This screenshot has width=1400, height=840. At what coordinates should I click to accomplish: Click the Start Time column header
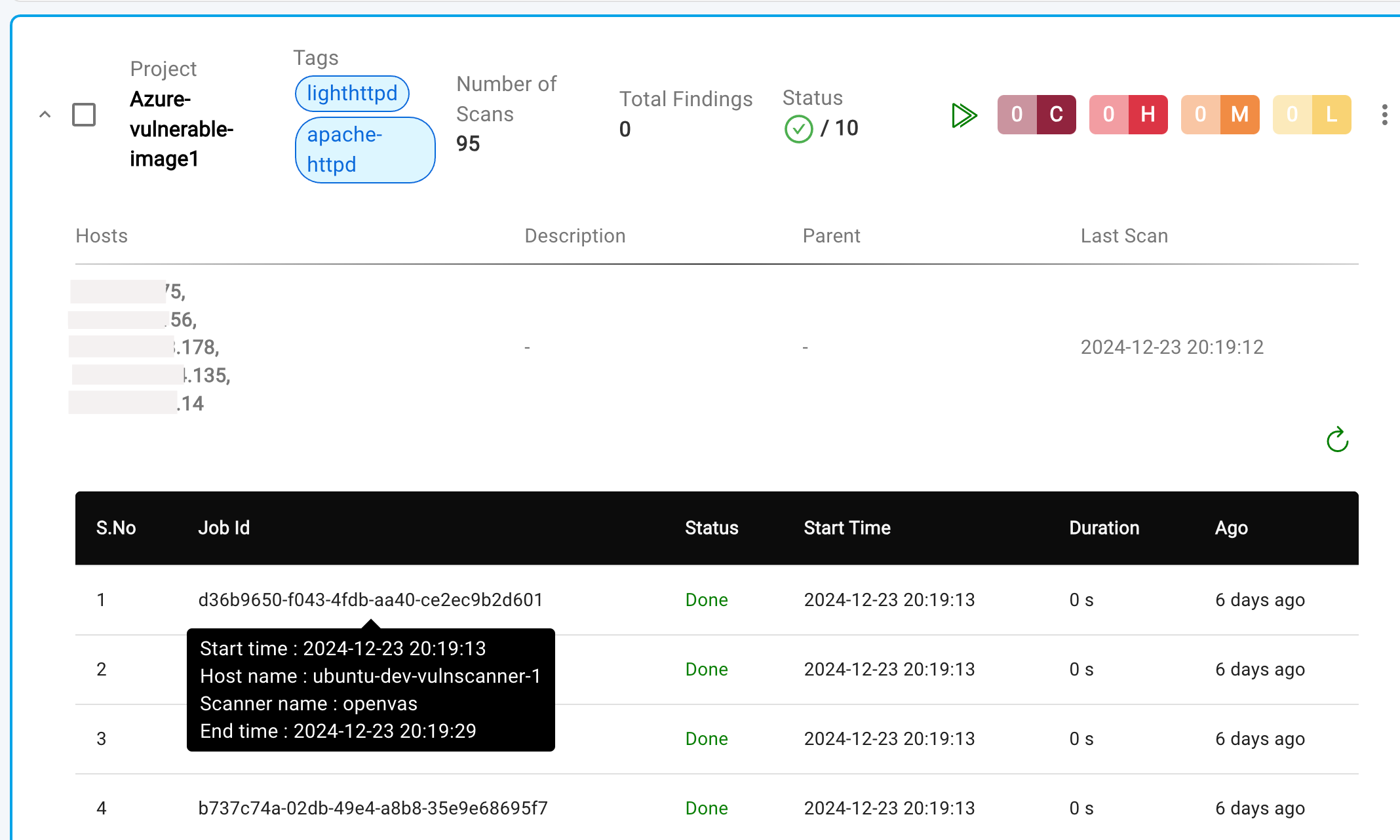847,527
